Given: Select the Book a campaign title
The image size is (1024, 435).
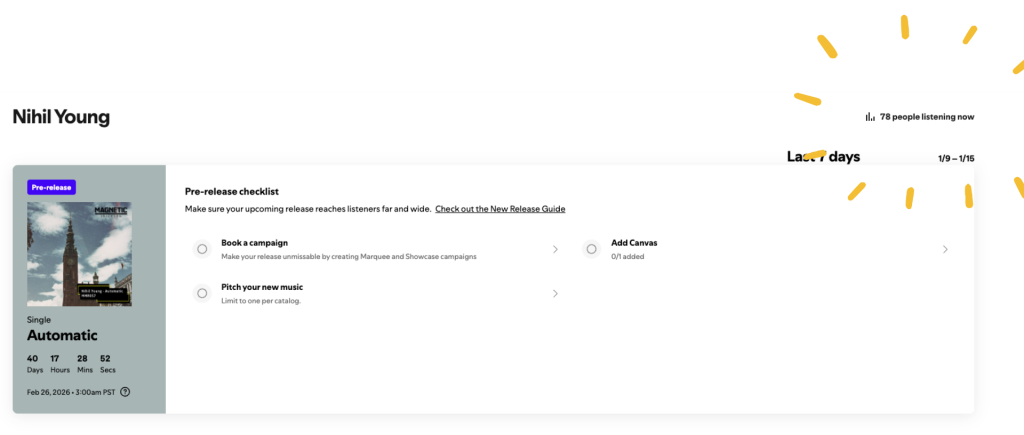Looking at the screenshot, I should pyautogui.click(x=254, y=243).
